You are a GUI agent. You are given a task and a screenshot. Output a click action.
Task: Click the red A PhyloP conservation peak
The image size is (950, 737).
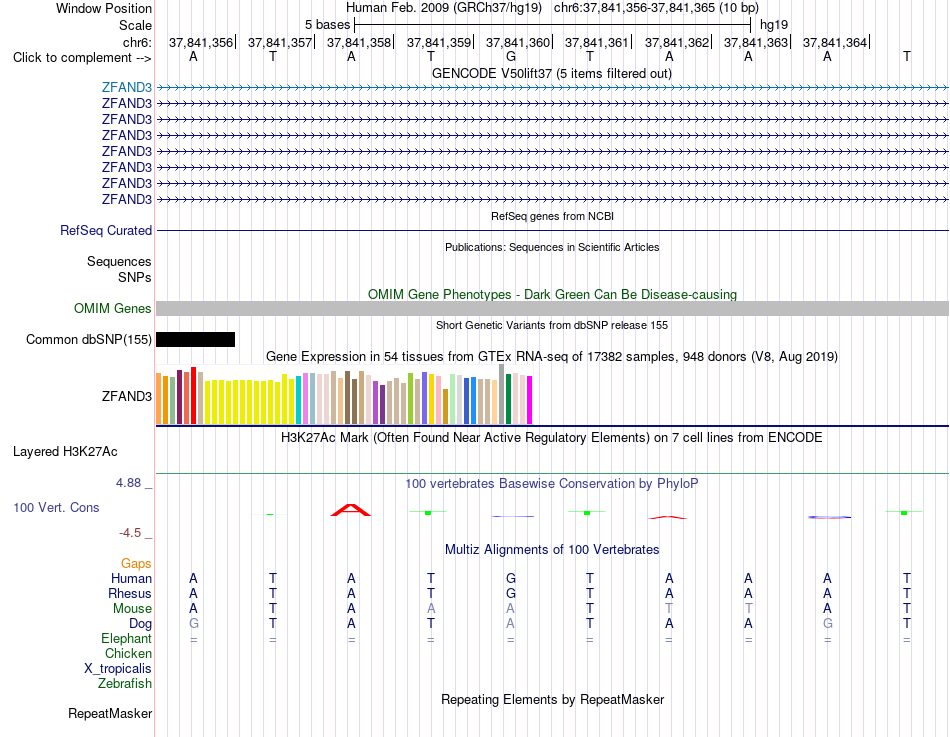tap(351, 510)
